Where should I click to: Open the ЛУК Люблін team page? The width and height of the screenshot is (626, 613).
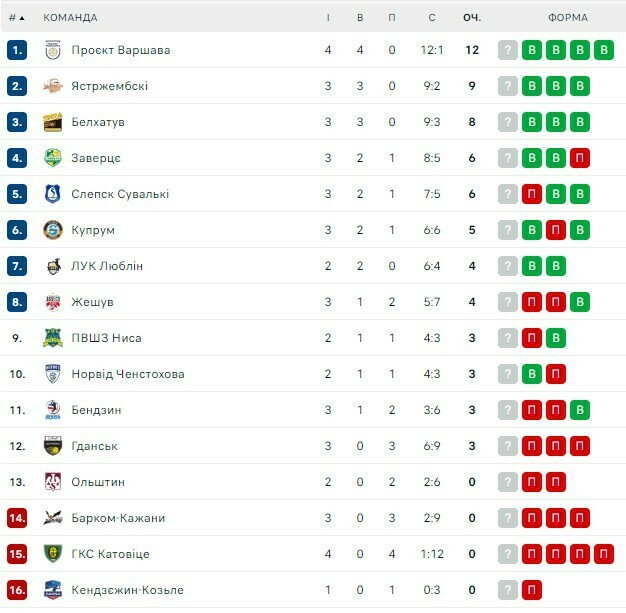(x=107, y=266)
